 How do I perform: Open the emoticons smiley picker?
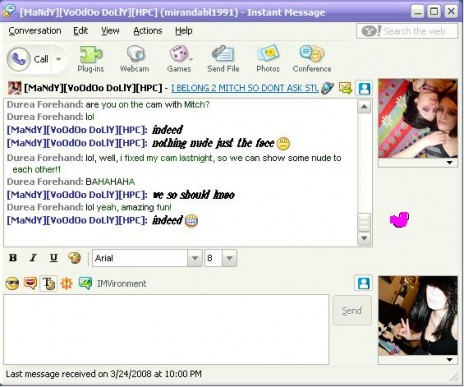point(13,284)
